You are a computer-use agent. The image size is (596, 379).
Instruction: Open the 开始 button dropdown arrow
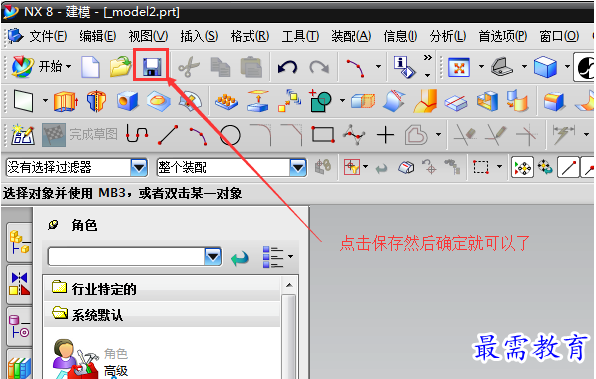pos(68,67)
